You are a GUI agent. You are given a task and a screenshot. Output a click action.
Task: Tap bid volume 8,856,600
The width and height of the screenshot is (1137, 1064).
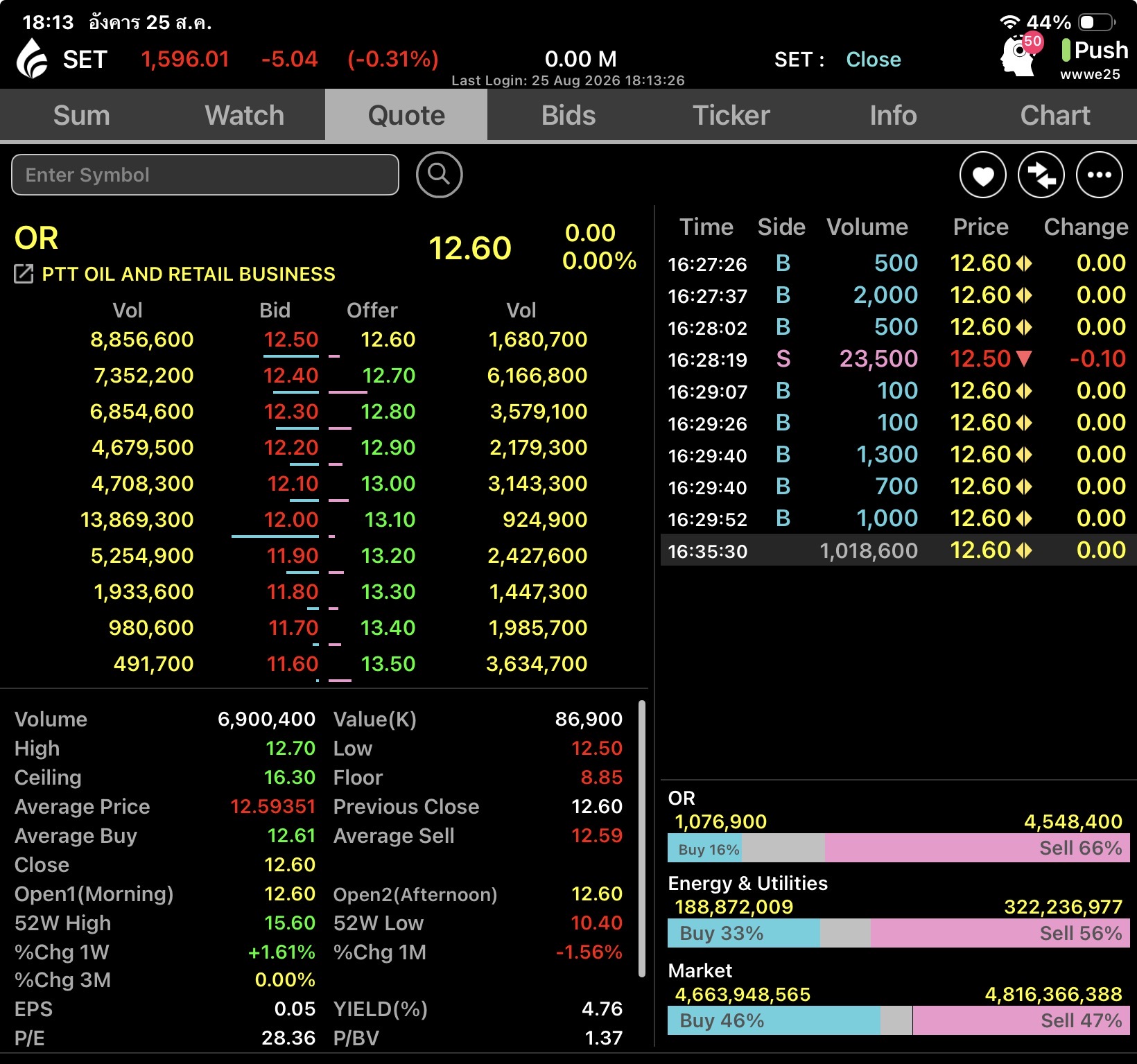[x=142, y=340]
